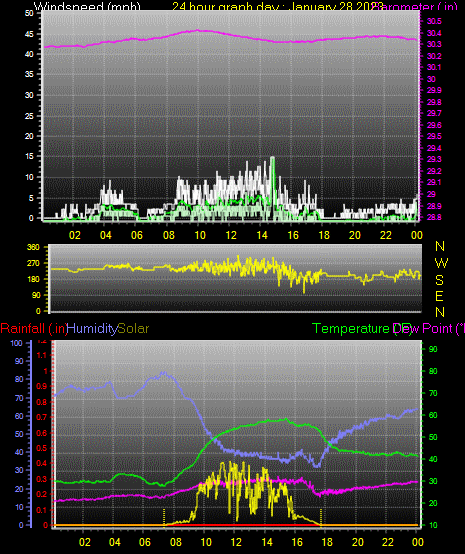
Task: Click the 29.9 barometer axis label
Action: [x=434, y=90]
